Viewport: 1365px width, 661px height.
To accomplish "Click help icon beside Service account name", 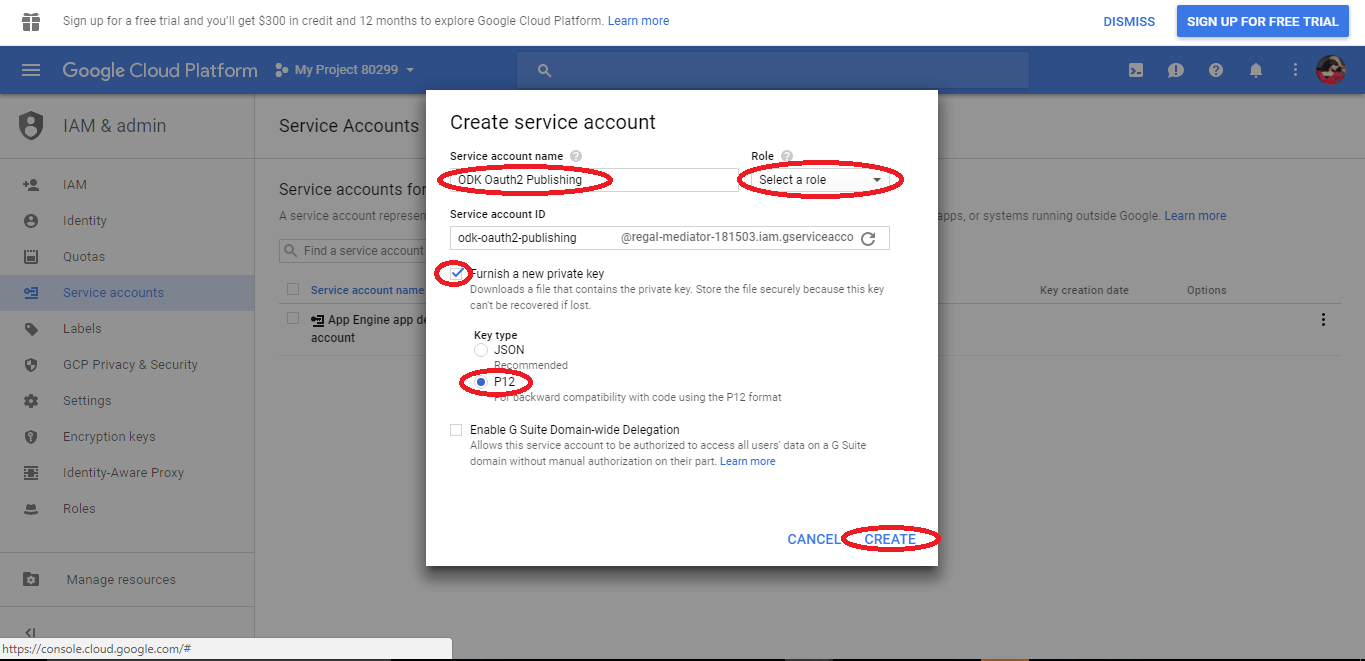I will click(x=576, y=156).
